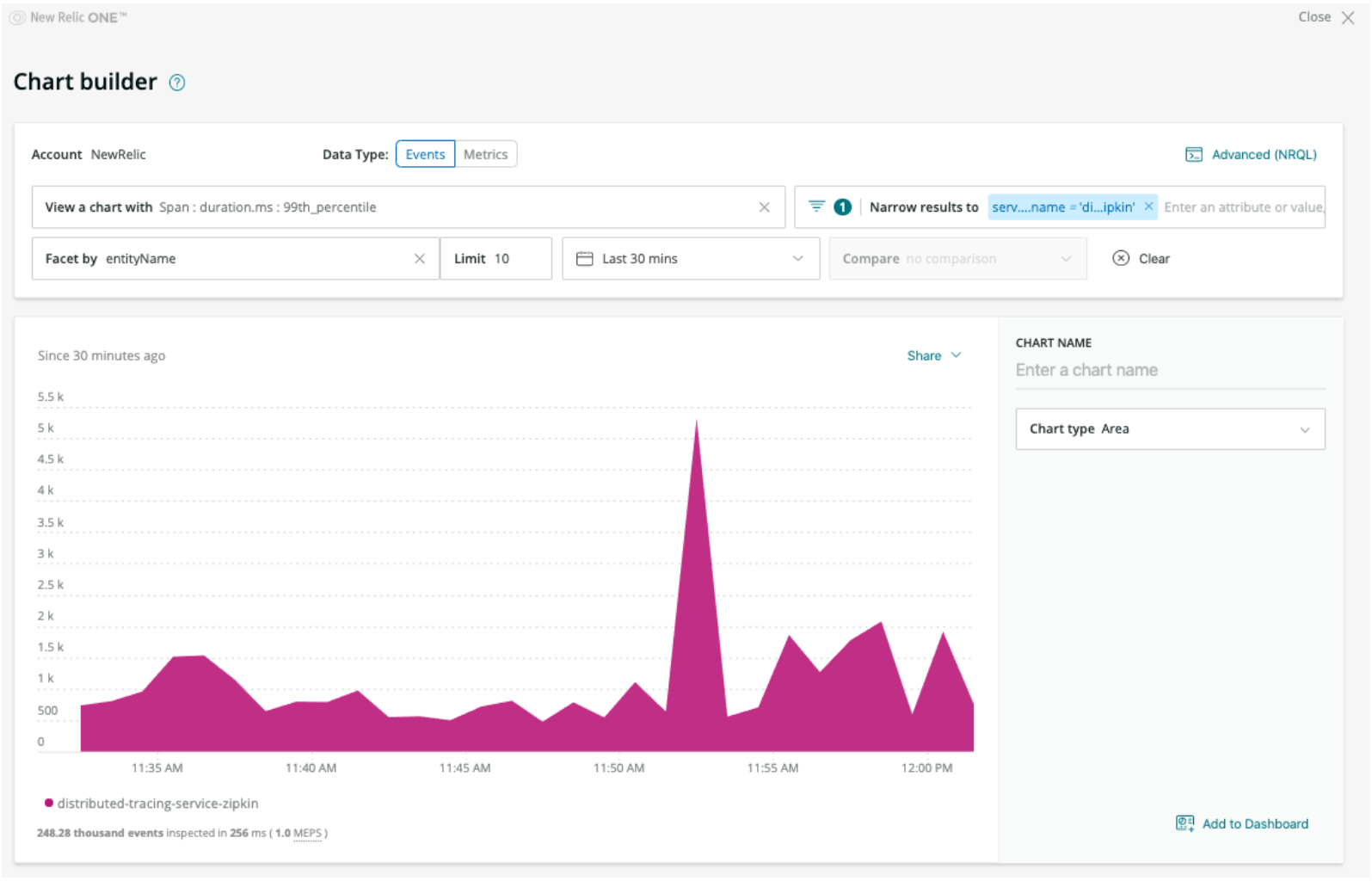The image size is (1372, 881).
Task: Click the 'View a chart with' query field
Action: 408,207
